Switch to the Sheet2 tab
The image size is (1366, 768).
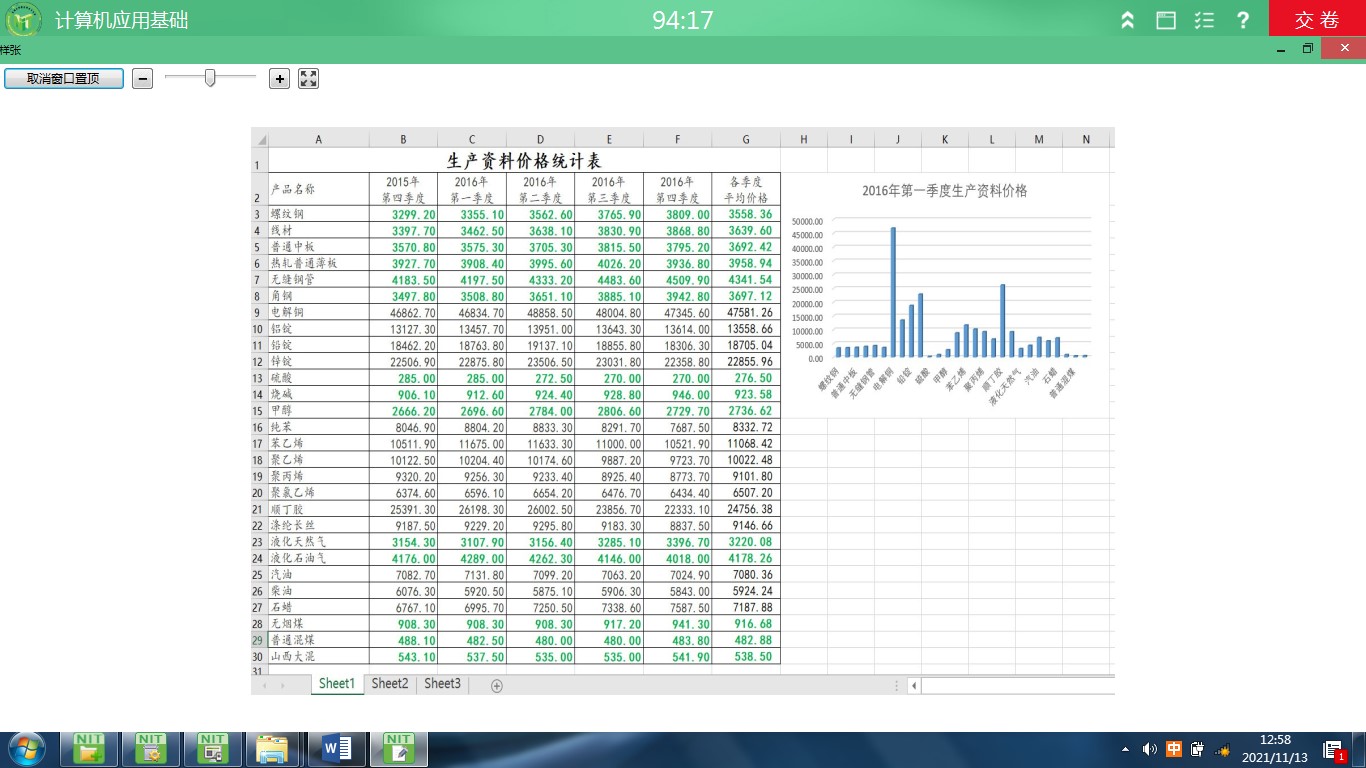click(x=389, y=684)
